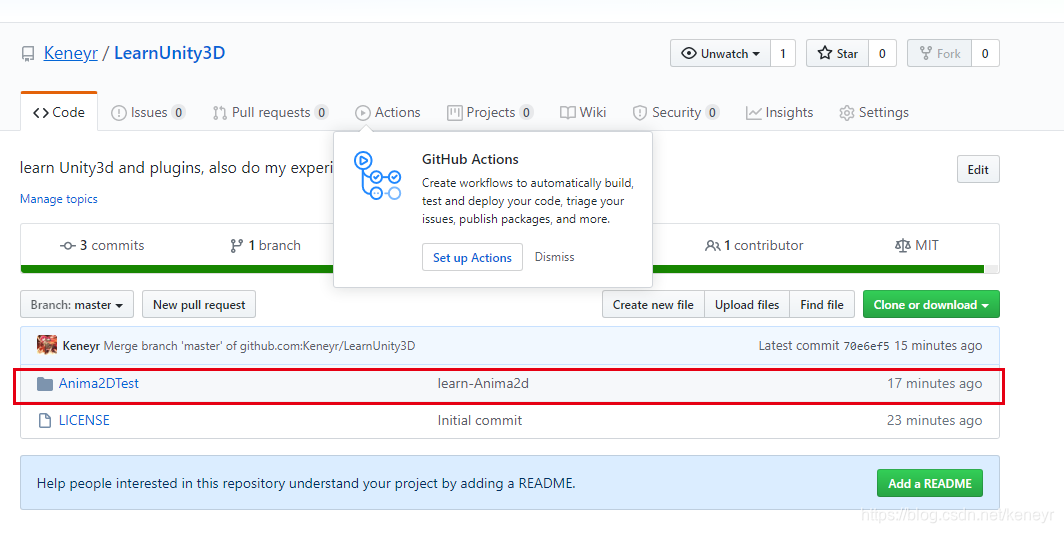Open the Pull requests tab
The width and height of the screenshot is (1064, 533).
[x=270, y=113]
